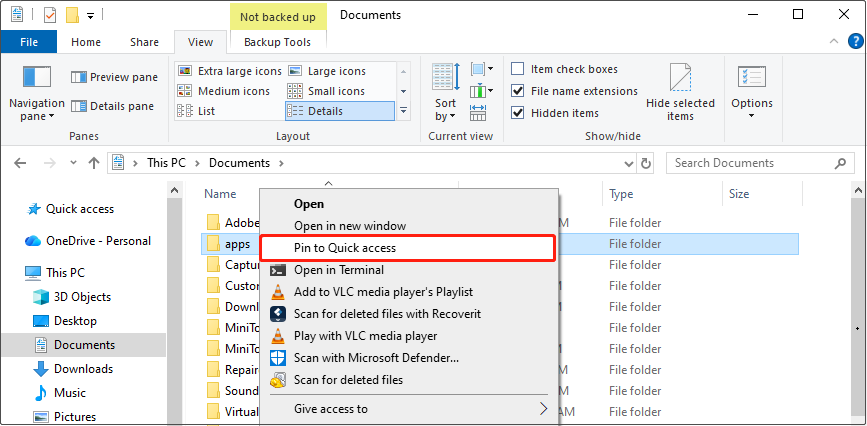Open 3D Objects folder
The height and width of the screenshot is (426, 867).
coord(72,297)
